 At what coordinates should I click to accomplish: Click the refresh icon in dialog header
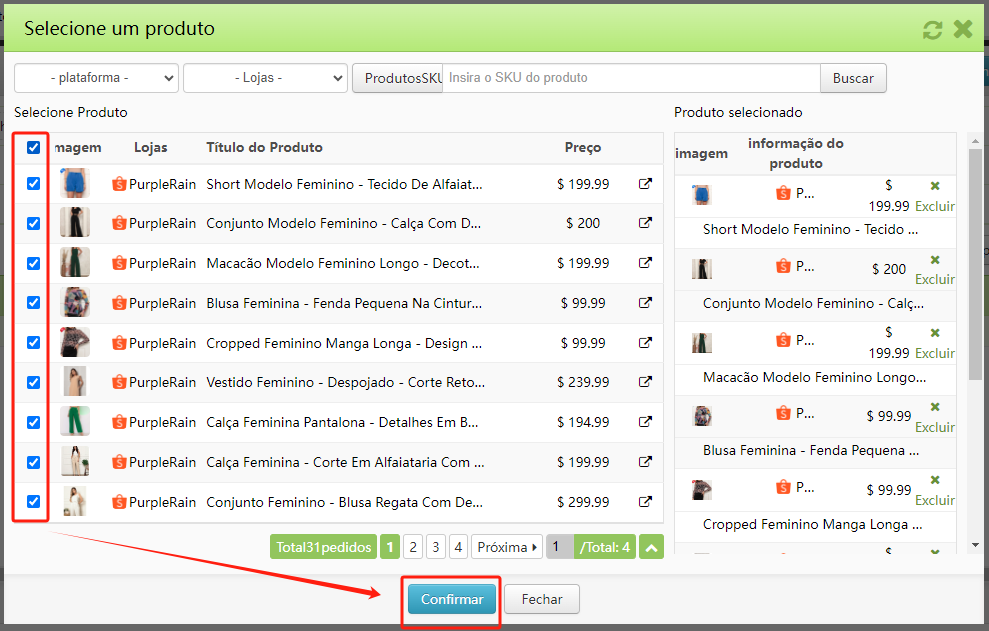coord(932,30)
